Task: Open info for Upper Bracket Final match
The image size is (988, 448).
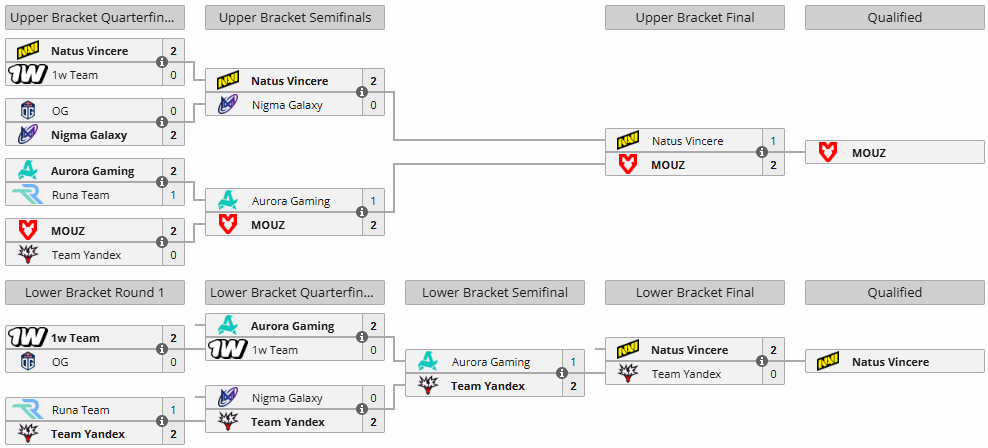Action: pyautogui.click(x=762, y=153)
